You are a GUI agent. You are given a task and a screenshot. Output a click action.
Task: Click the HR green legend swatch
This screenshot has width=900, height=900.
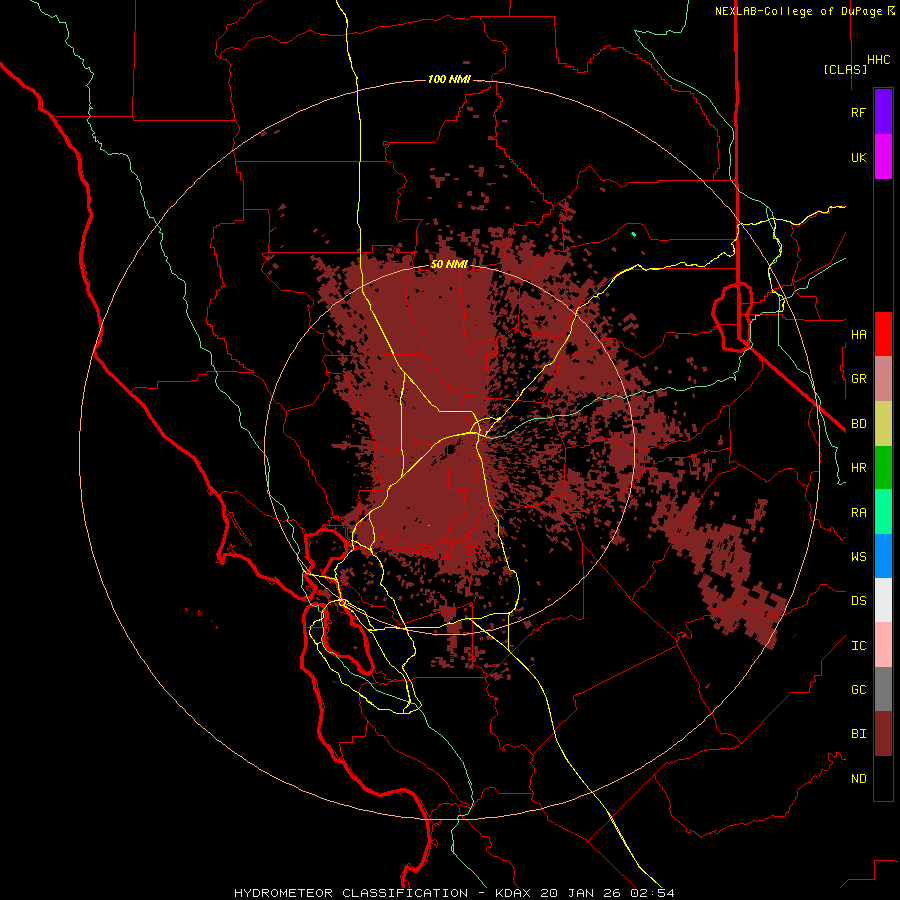[x=883, y=468]
